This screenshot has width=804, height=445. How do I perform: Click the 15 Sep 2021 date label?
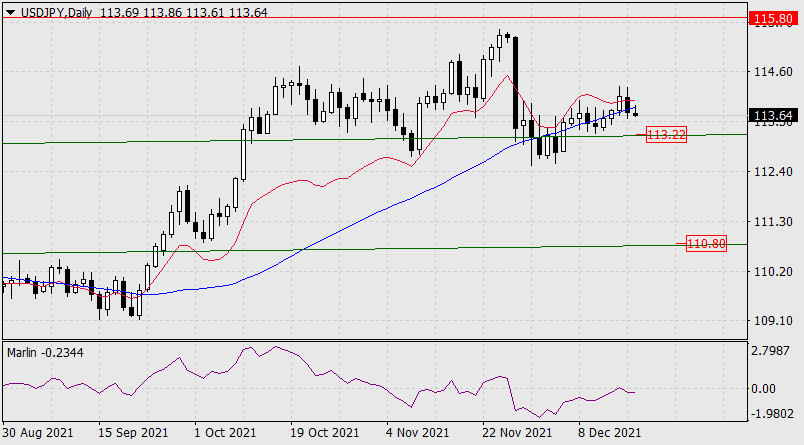[133, 433]
